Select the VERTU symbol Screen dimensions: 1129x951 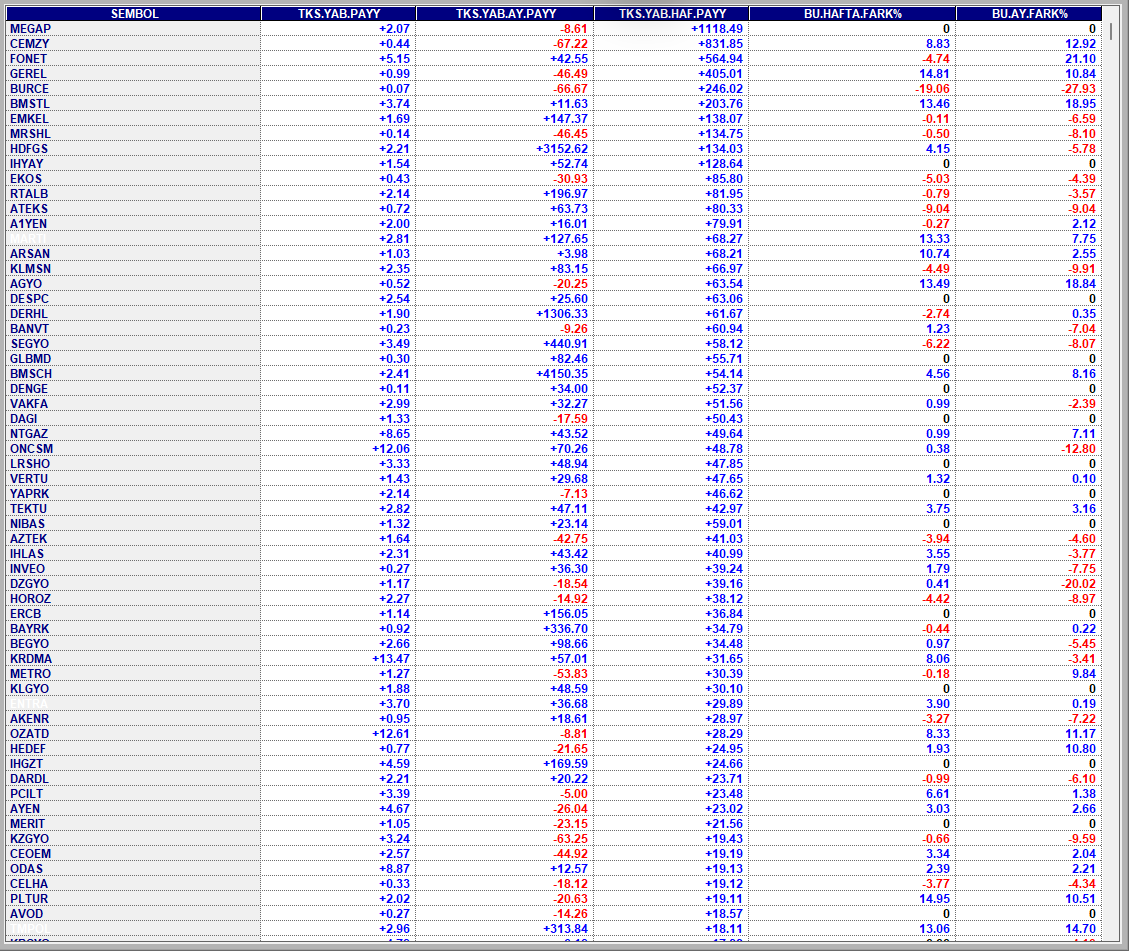point(29,479)
